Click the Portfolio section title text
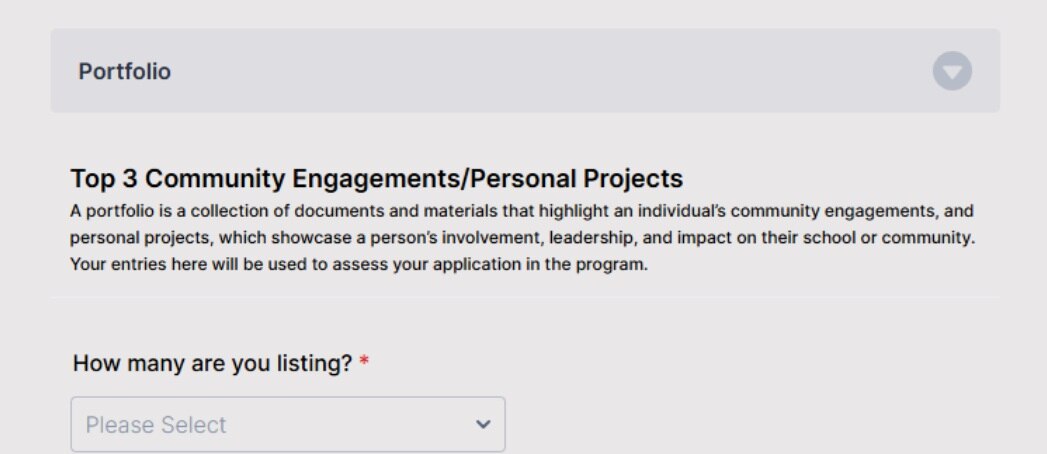The height and width of the screenshot is (454, 1047). 125,71
